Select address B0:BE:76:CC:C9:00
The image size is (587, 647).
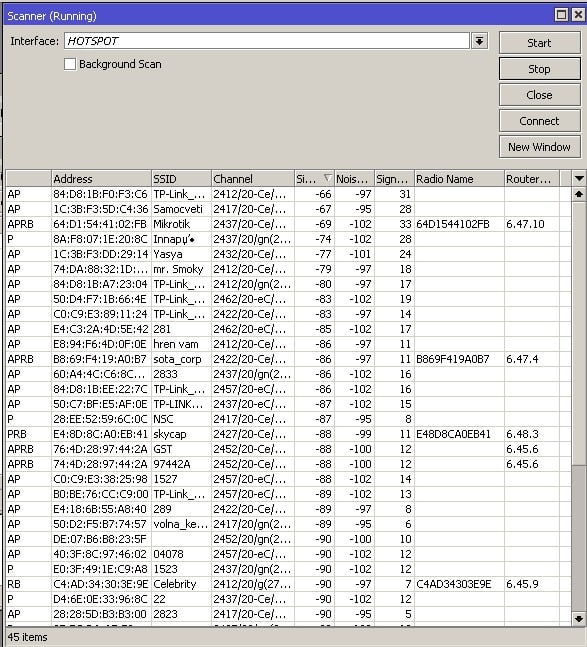click(x=100, y=494)
